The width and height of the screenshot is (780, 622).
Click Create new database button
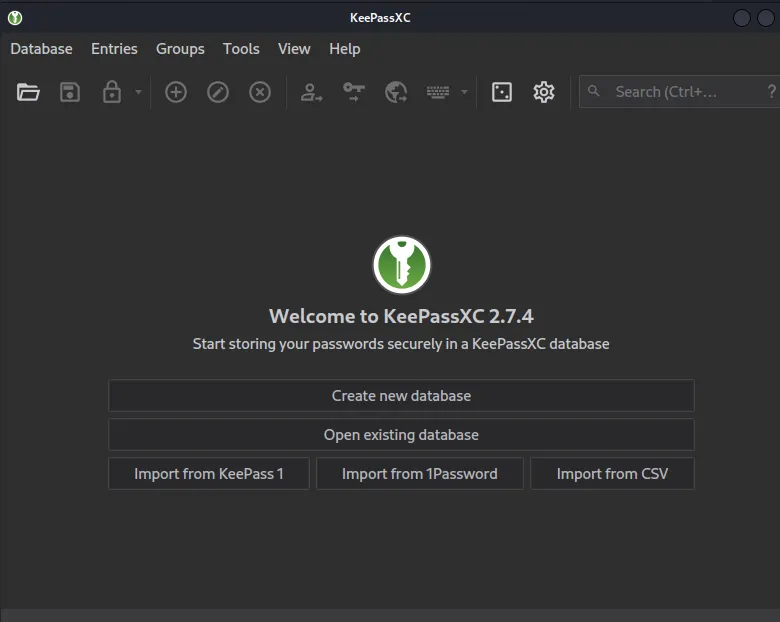point(401,396)
